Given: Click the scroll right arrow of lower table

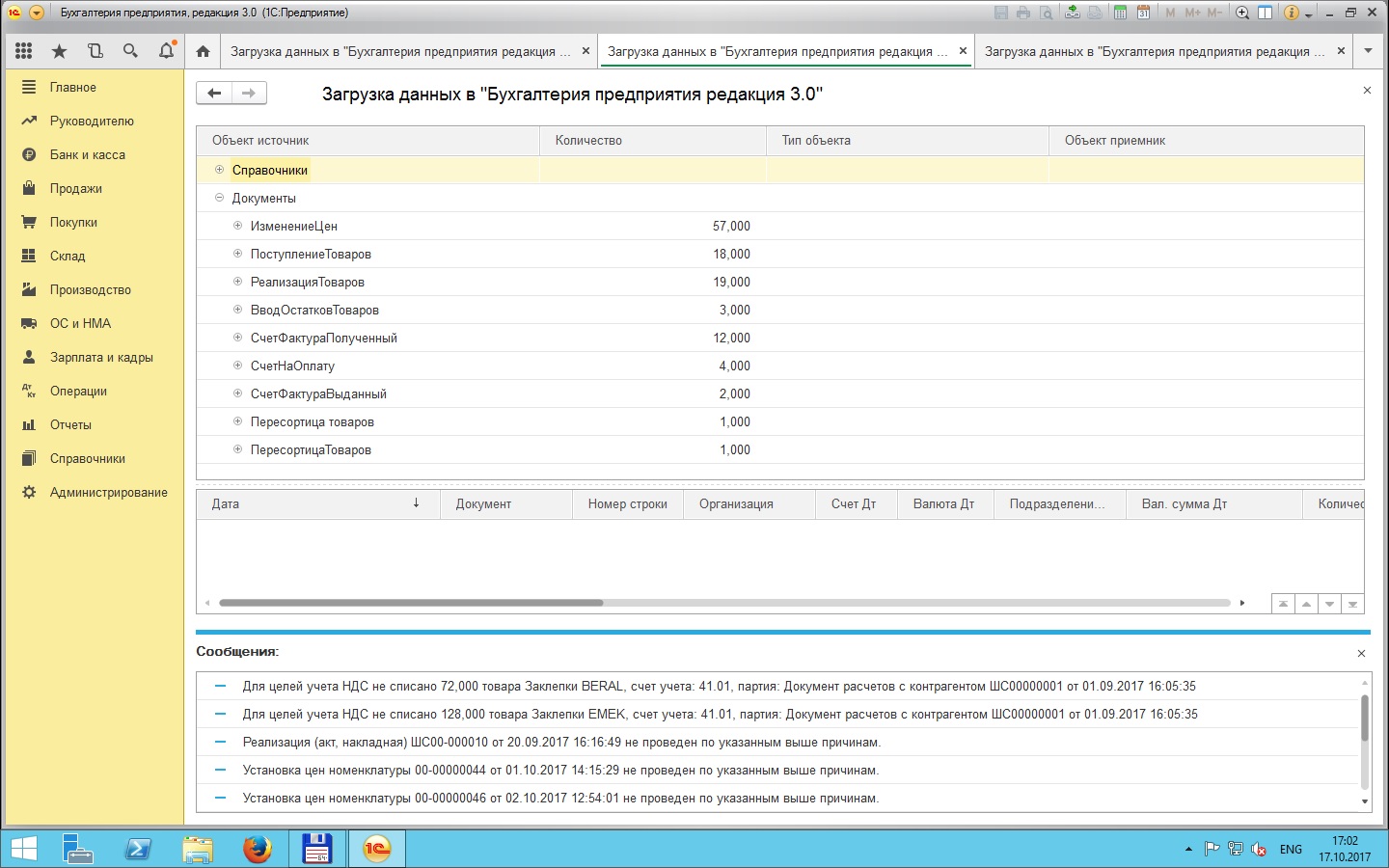Looking at the screenshot, I should [1242, 603].
